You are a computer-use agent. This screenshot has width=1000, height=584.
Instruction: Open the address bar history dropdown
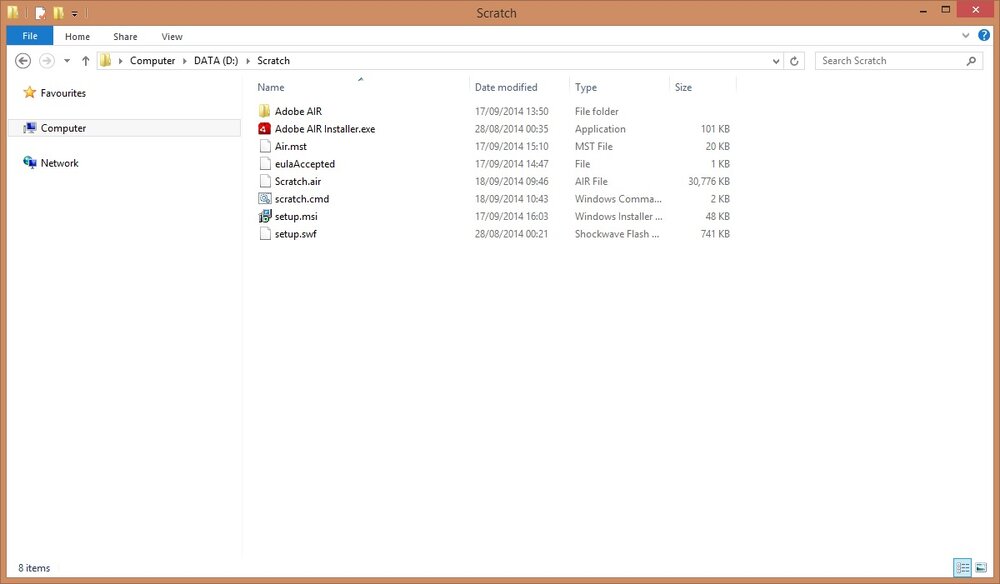click(x=776, y=61)
